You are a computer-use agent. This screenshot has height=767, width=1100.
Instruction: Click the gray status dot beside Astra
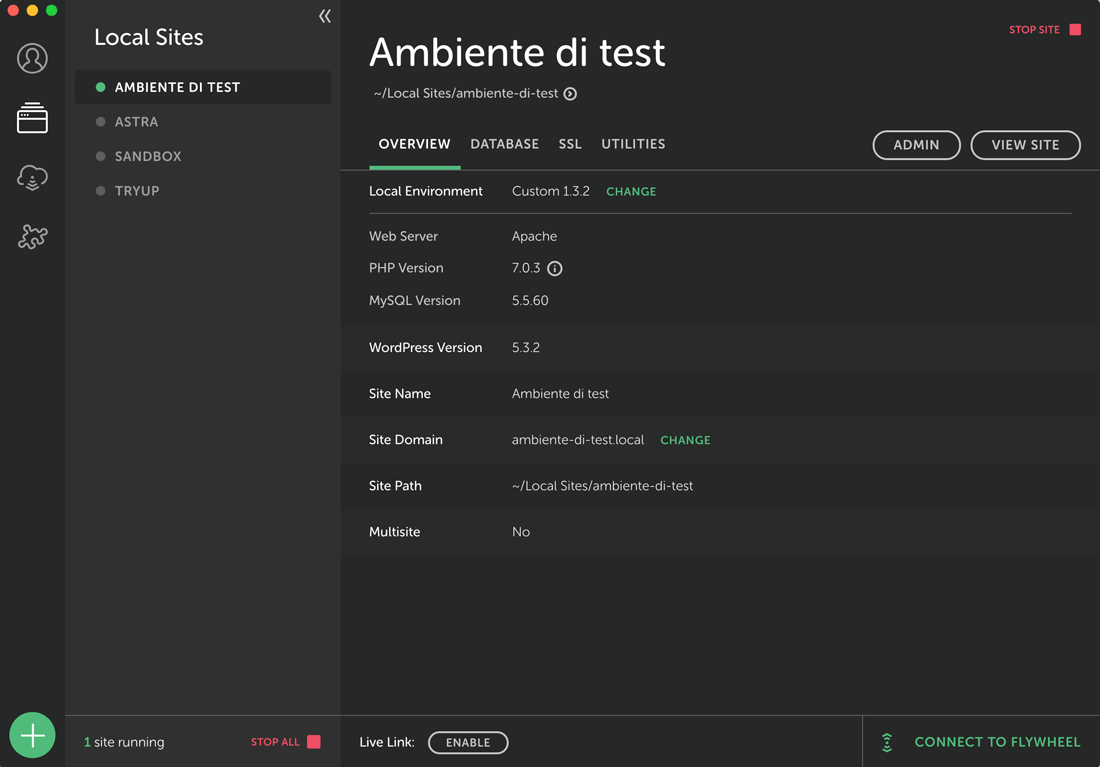point(100,121)
